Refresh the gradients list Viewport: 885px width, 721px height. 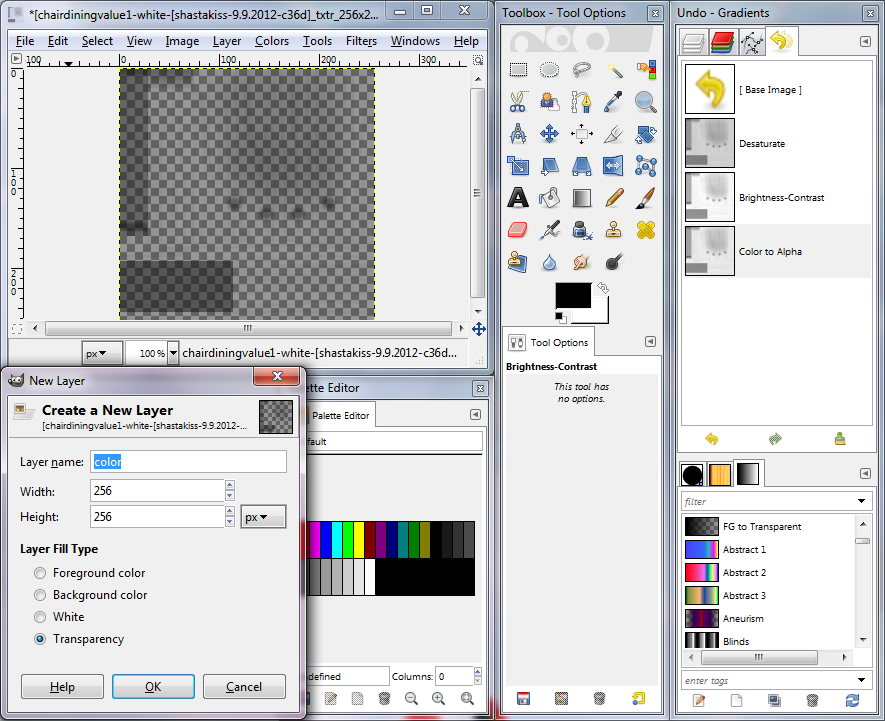point(851,701)
